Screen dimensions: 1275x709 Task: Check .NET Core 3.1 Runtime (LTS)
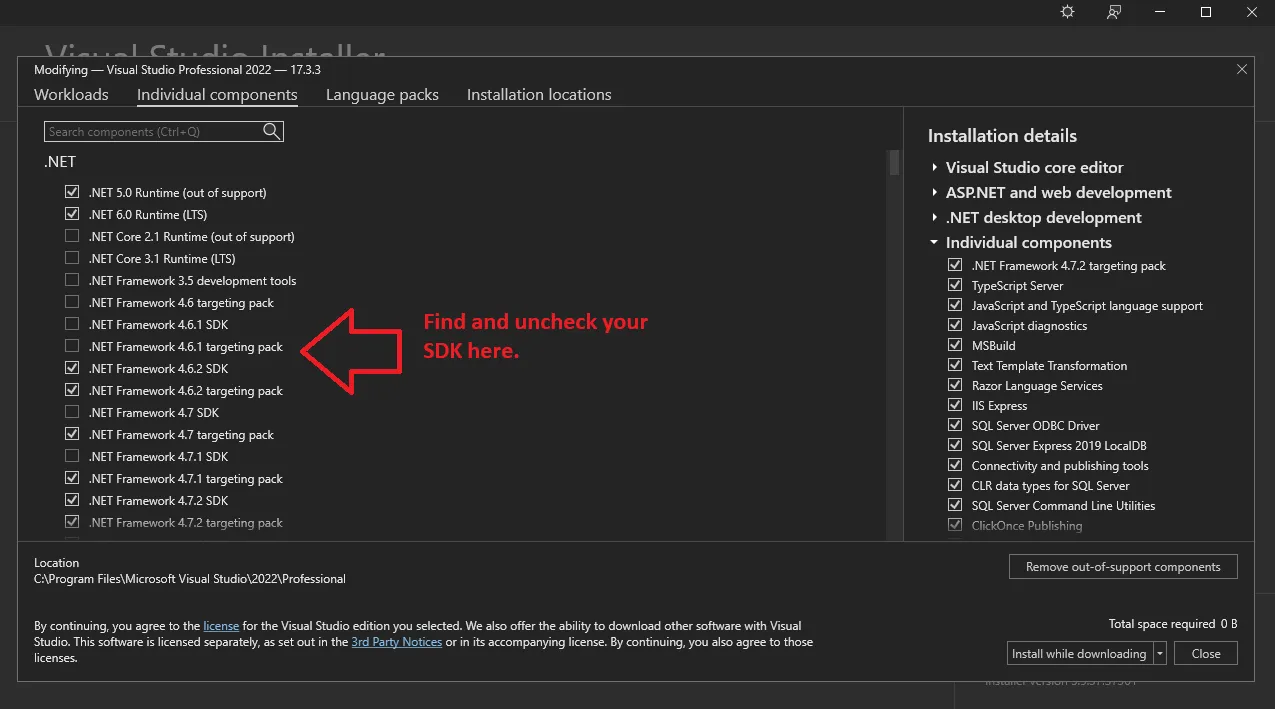click(x=72, y=258)
